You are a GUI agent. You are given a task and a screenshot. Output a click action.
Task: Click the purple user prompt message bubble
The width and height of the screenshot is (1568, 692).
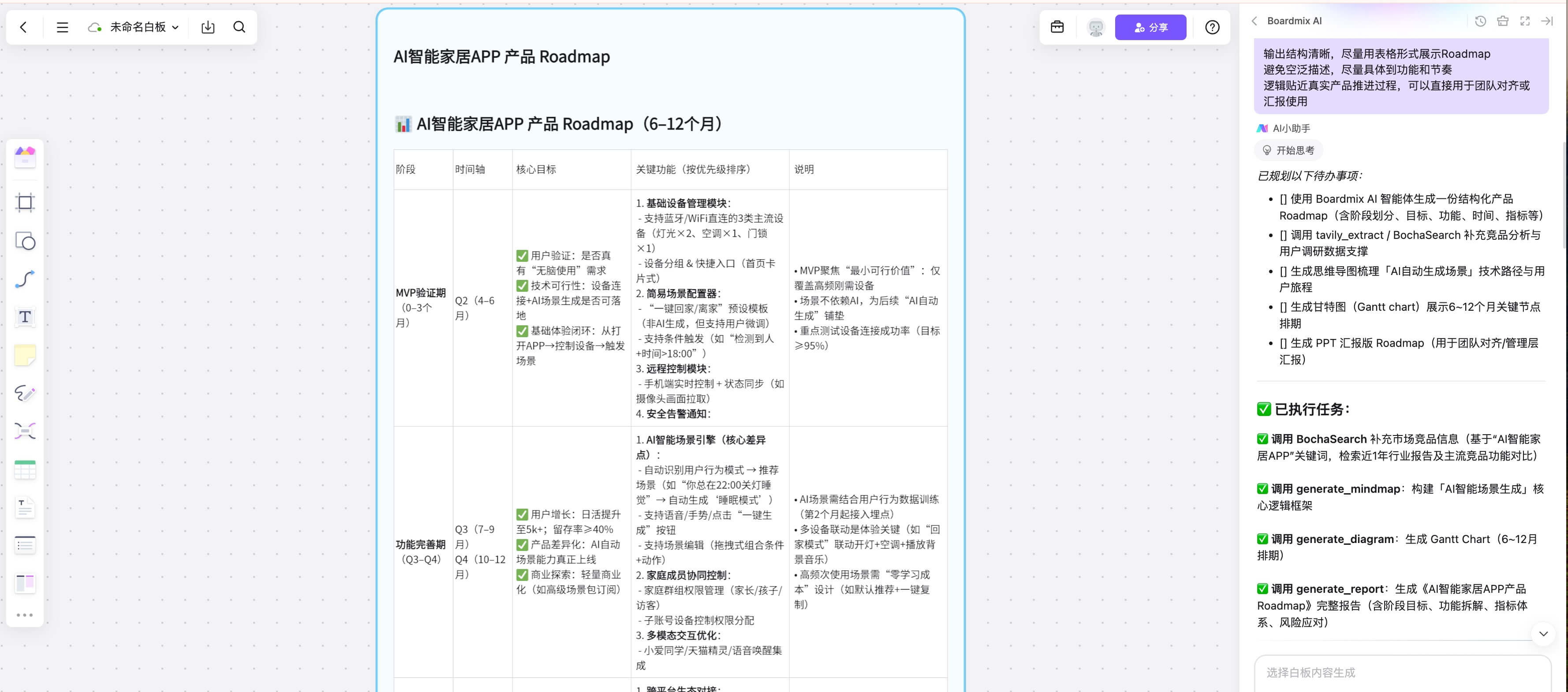pos(1401,76)
